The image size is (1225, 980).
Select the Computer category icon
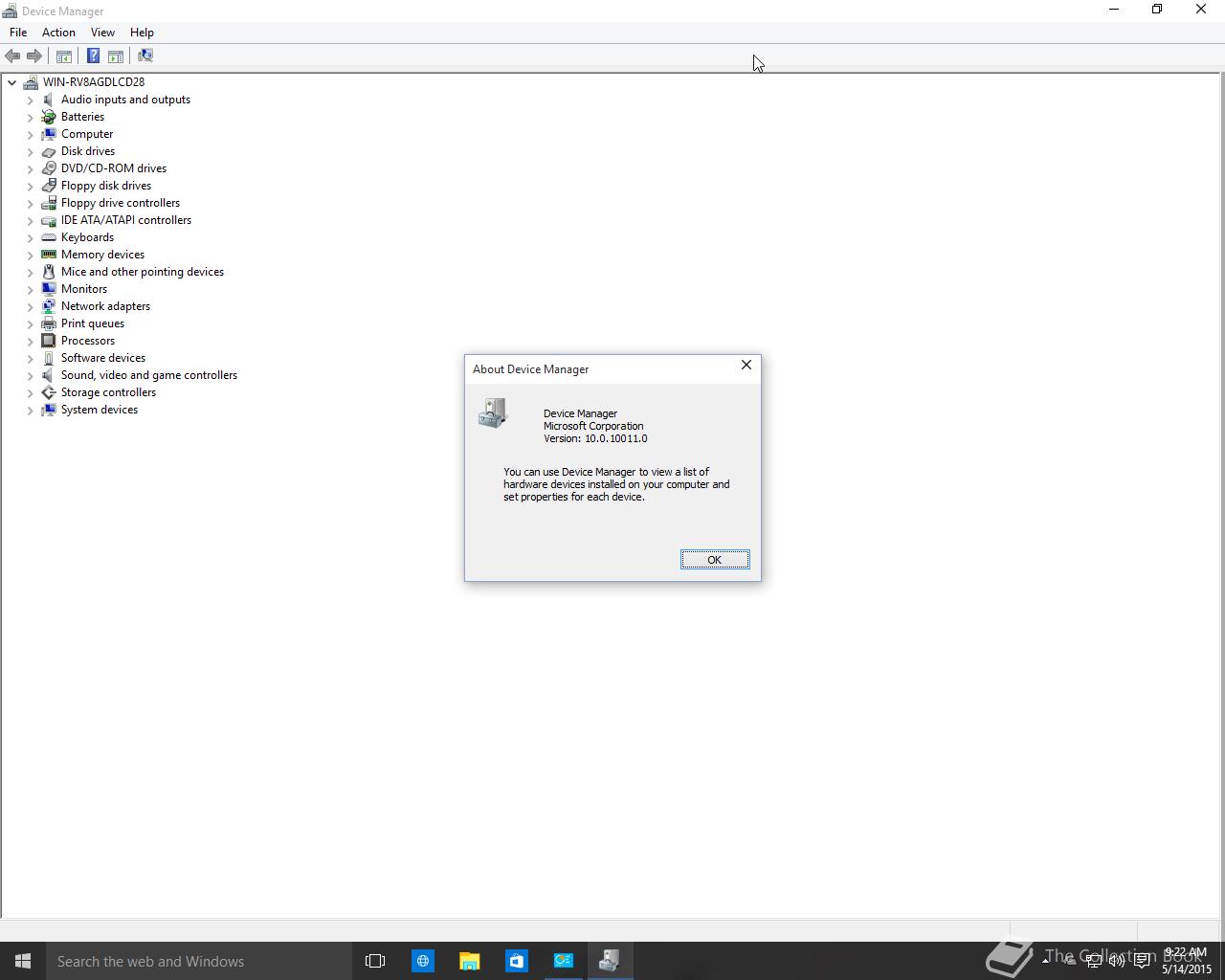(49, 134)
